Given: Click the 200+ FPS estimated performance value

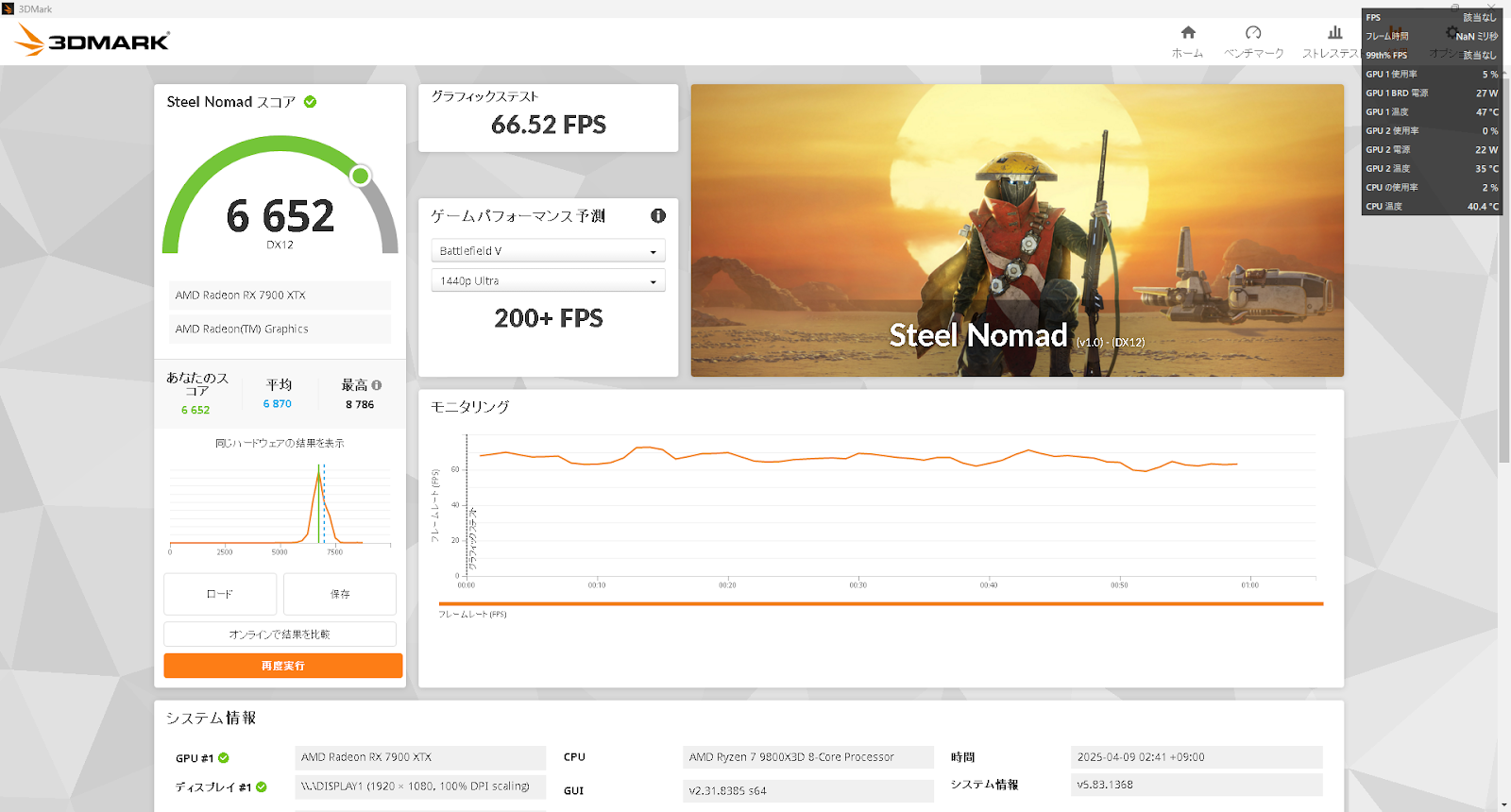Looking at the screenshot, I should [x=549, y=318].
